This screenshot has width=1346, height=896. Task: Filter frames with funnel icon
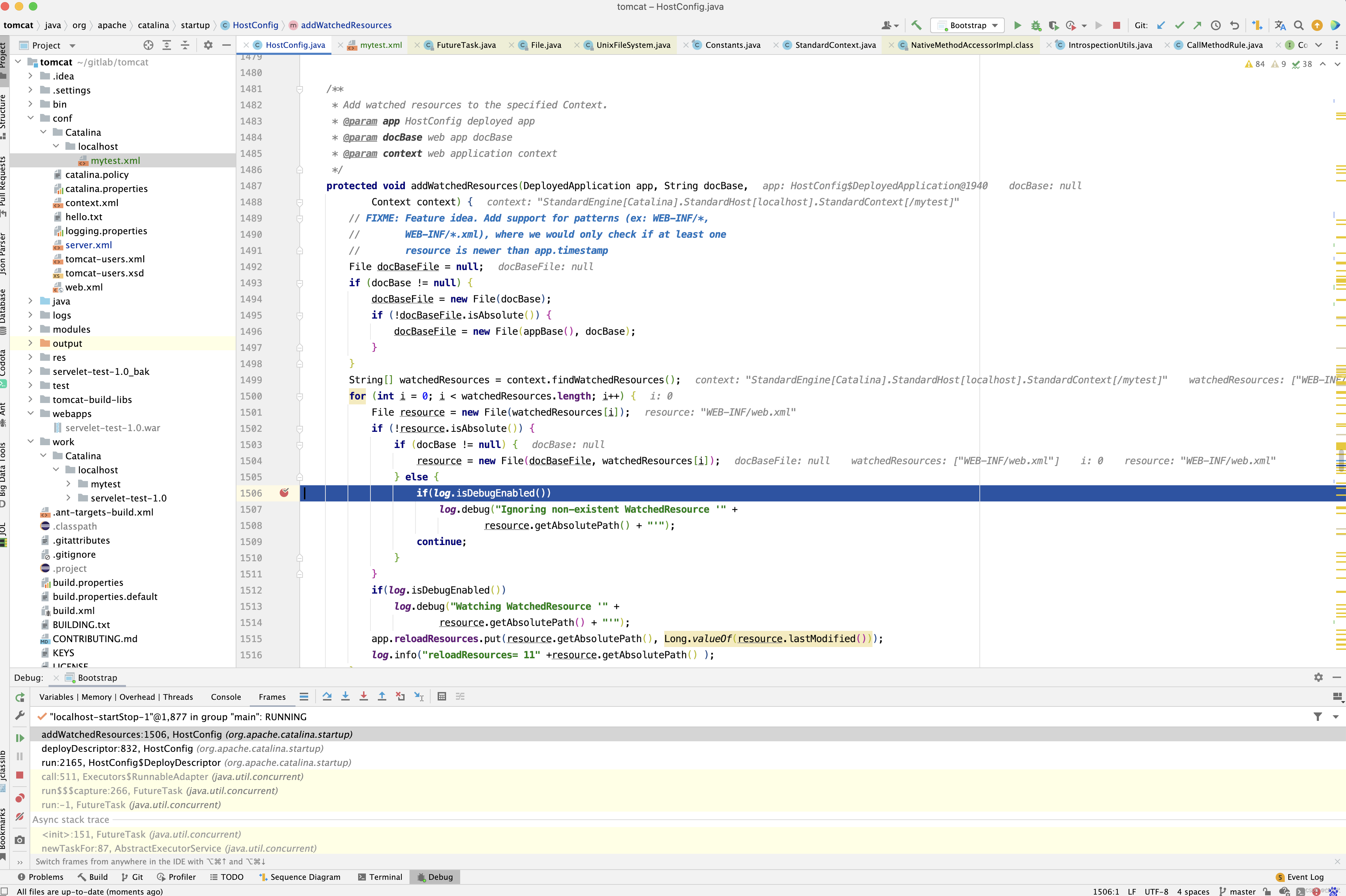coord(1318,717)
